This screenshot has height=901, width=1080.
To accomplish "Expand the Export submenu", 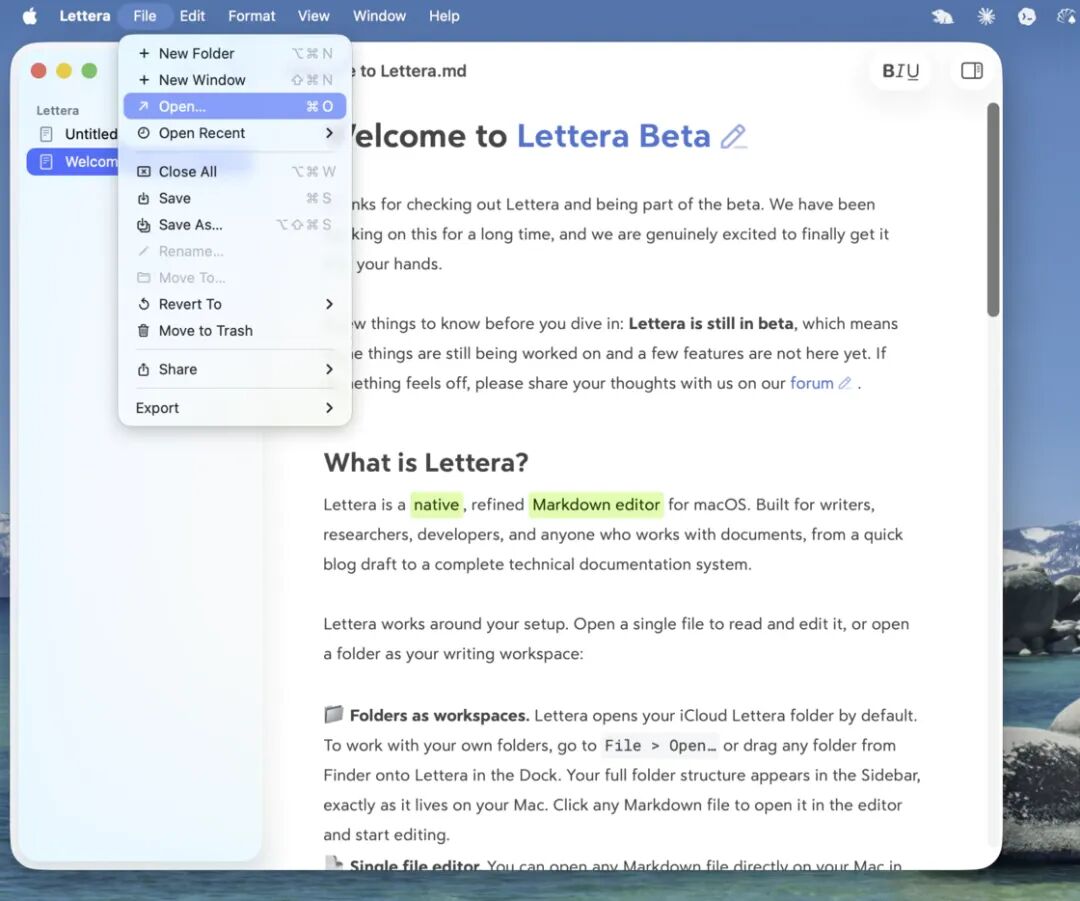I will pos(235,408).
